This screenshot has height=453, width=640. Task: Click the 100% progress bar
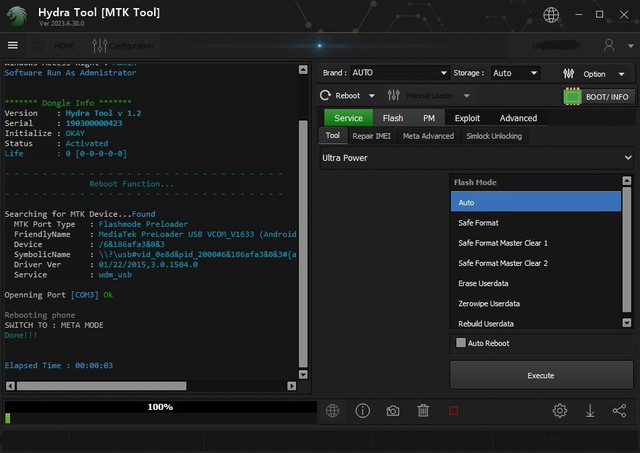coord(160,411)
